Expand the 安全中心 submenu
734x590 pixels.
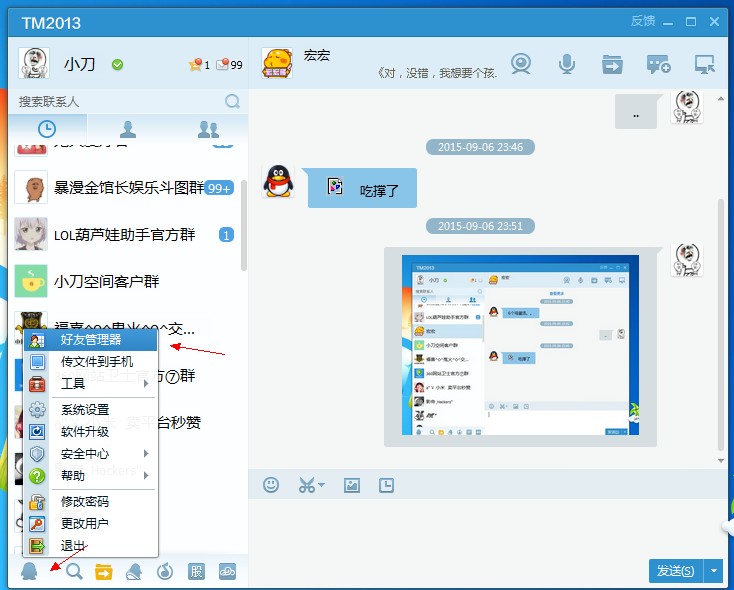click(x=91, y=454)
